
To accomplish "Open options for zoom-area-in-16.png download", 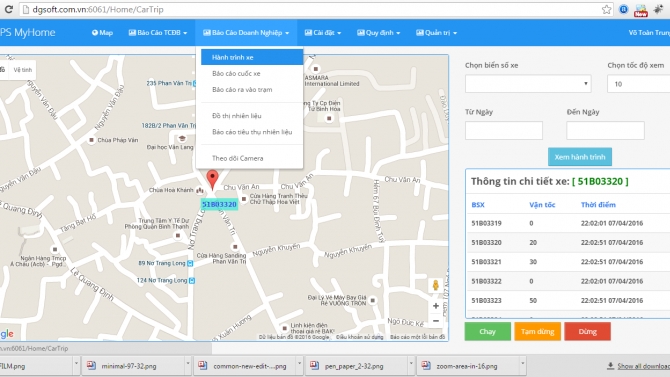I will 522,364.
